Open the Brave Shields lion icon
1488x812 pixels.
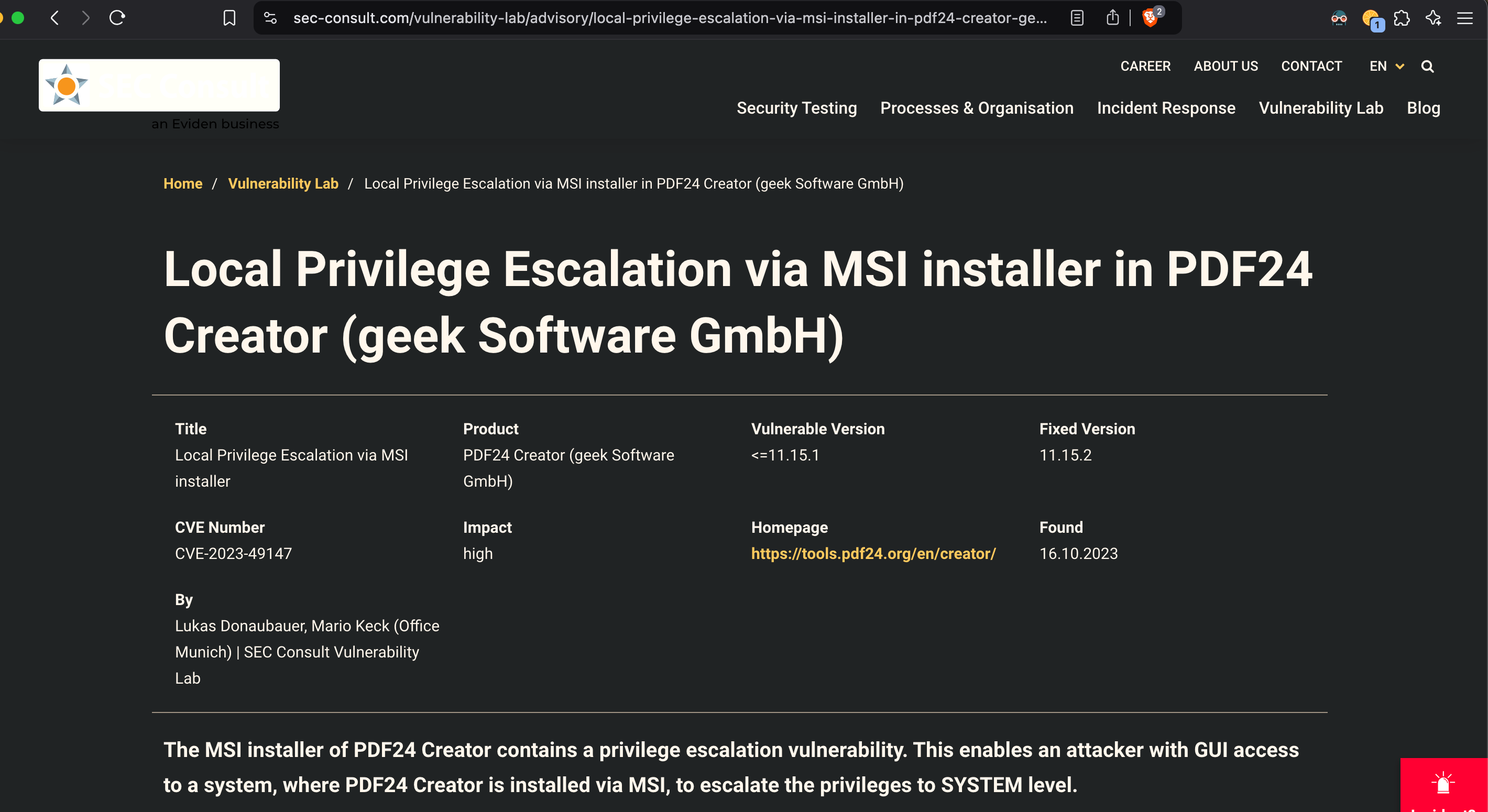point(1150,18)
